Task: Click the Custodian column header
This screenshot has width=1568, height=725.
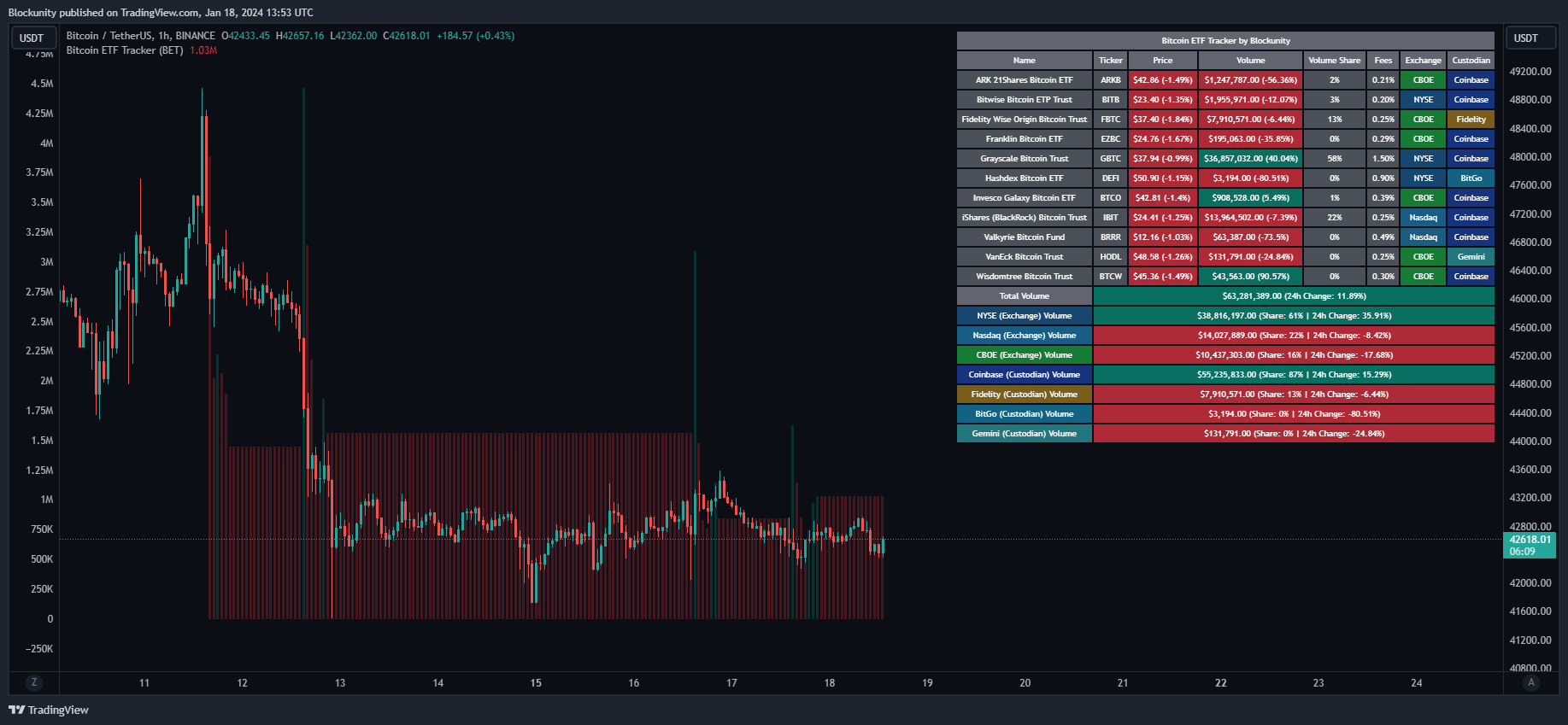Action: coord(1471,61)
